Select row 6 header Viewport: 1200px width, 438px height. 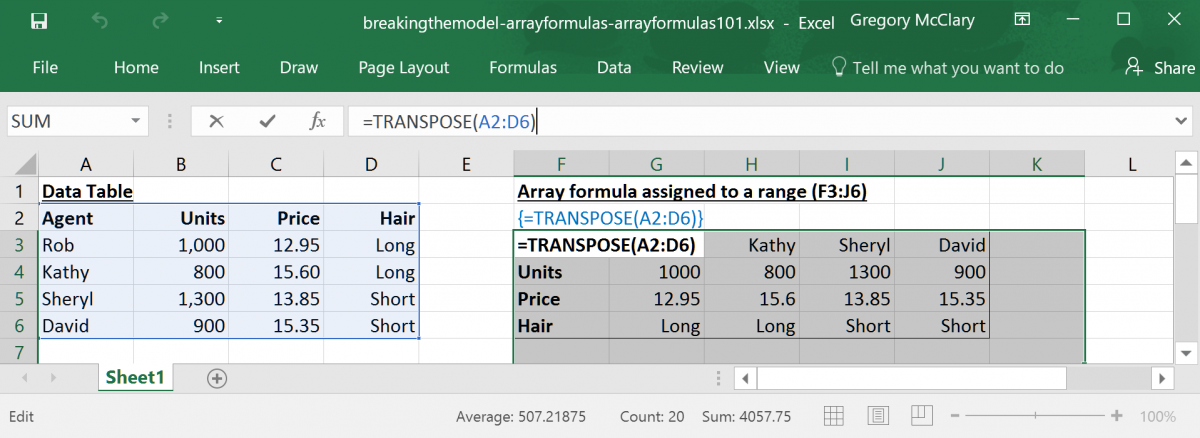(x=19, y=326)
